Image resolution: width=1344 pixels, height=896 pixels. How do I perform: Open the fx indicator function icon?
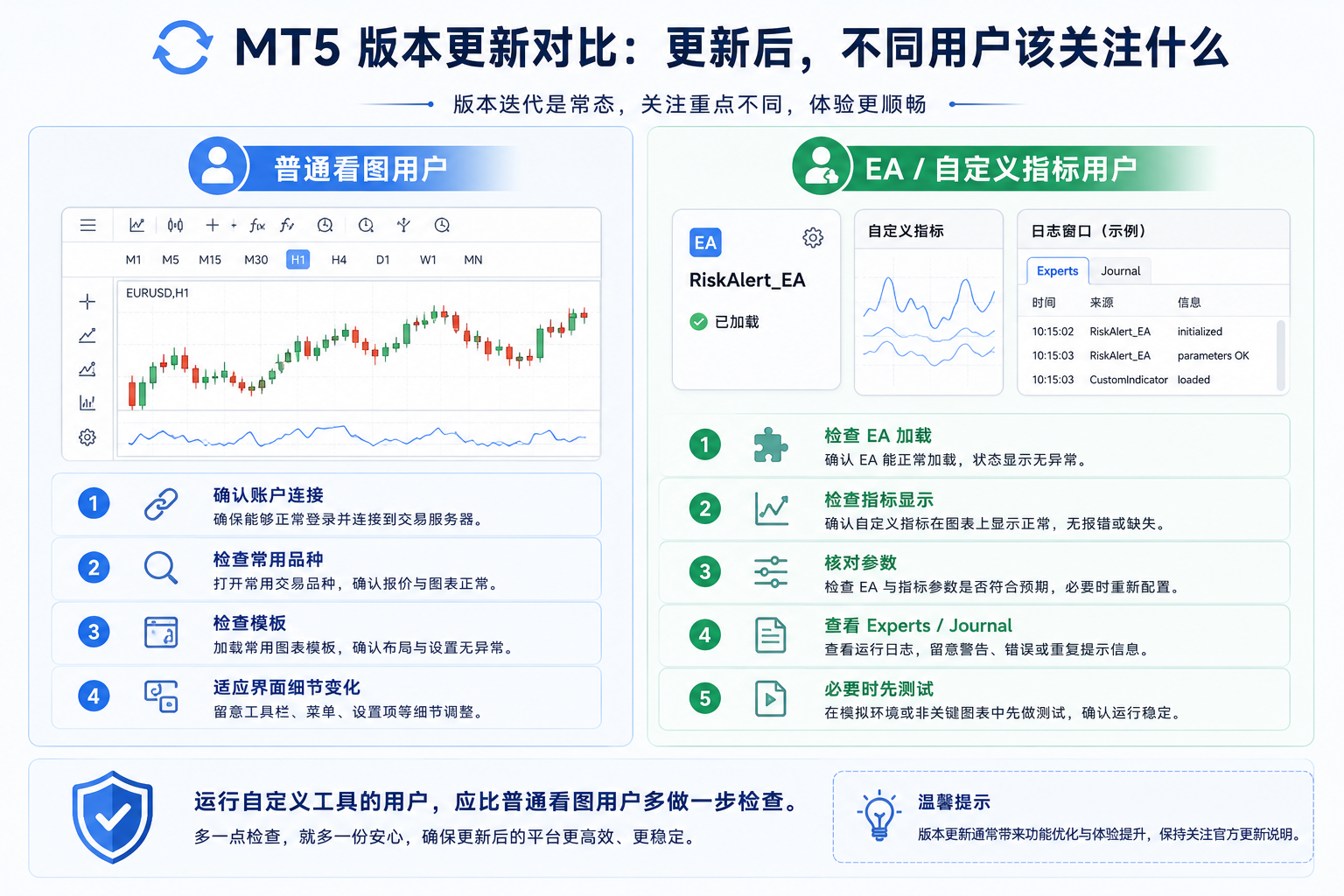pyautogui.click(x=256, y=225)
